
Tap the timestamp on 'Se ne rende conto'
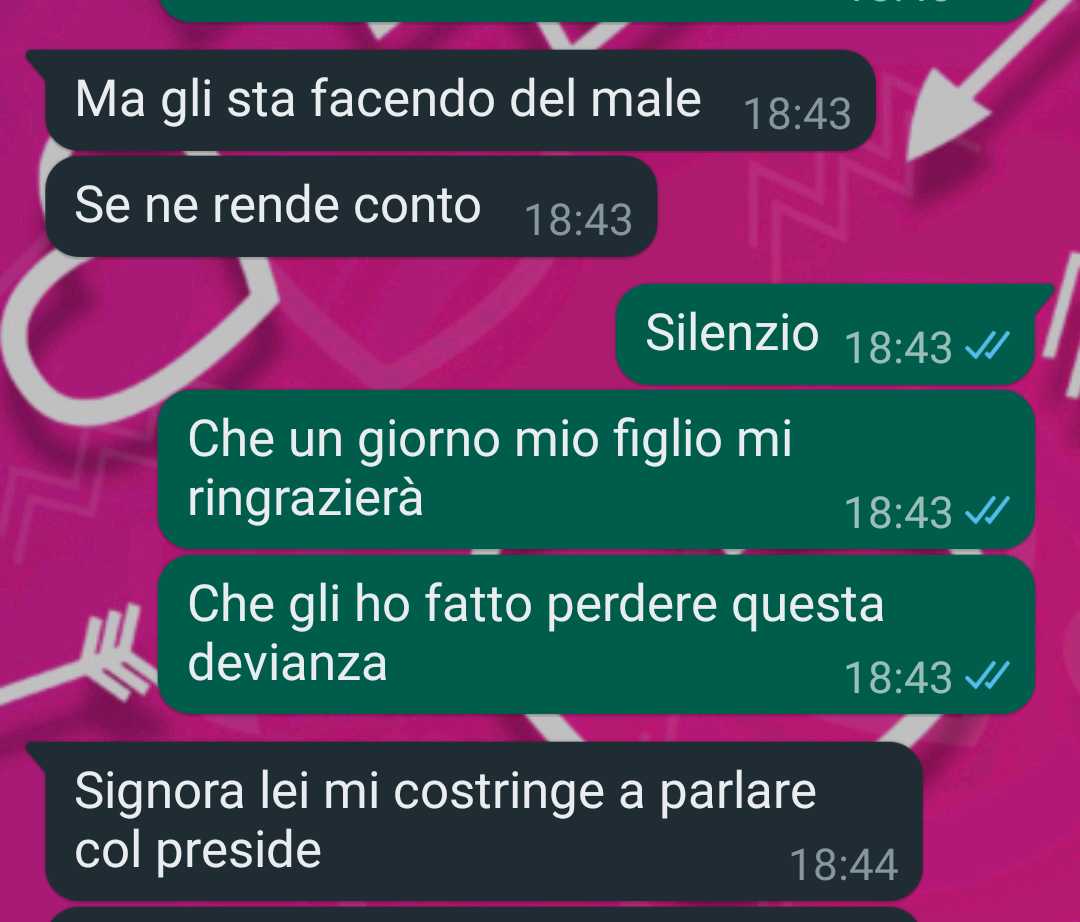579,220
